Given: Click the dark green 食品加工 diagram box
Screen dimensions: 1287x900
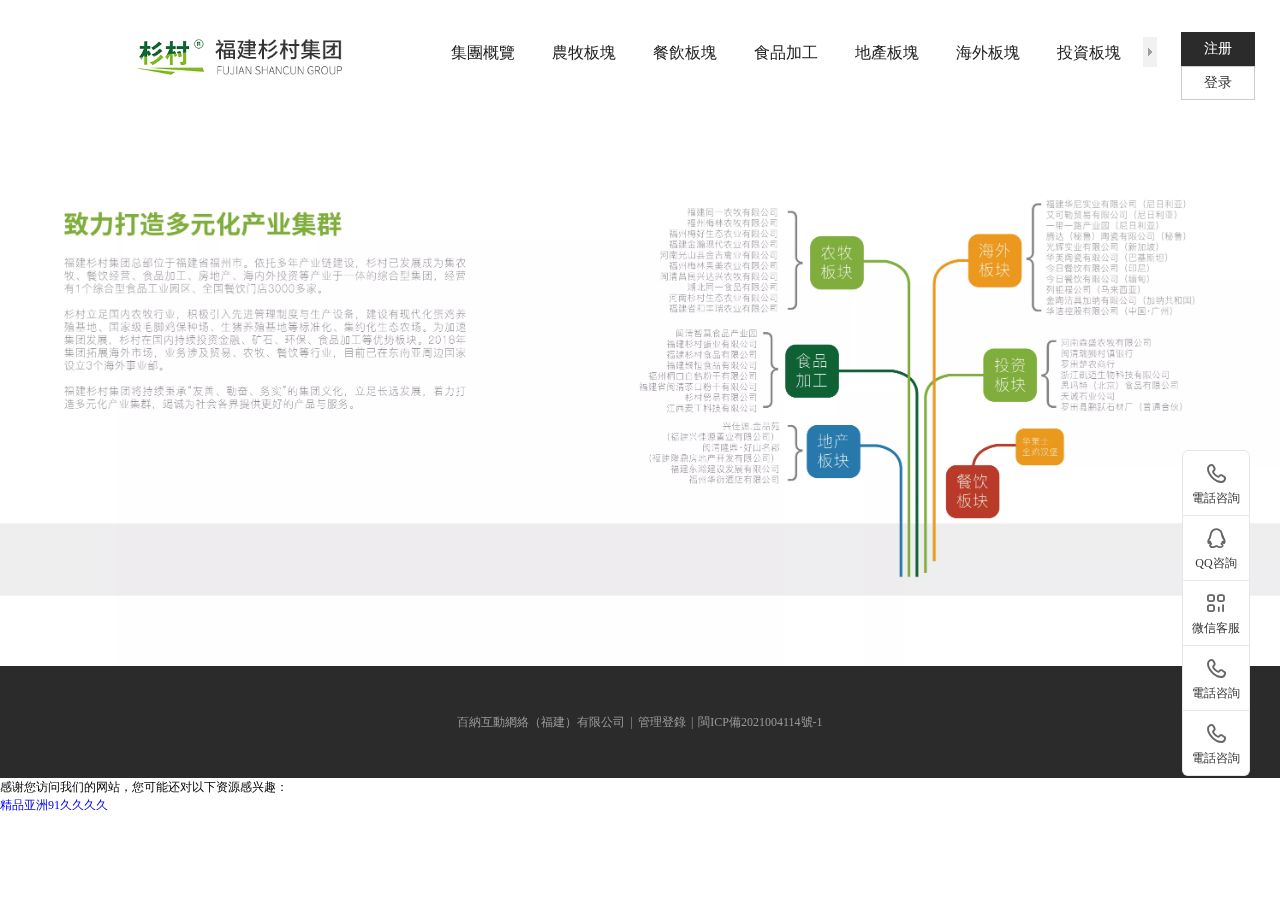Looking at the screenshot, I should [x=811, y=371].
